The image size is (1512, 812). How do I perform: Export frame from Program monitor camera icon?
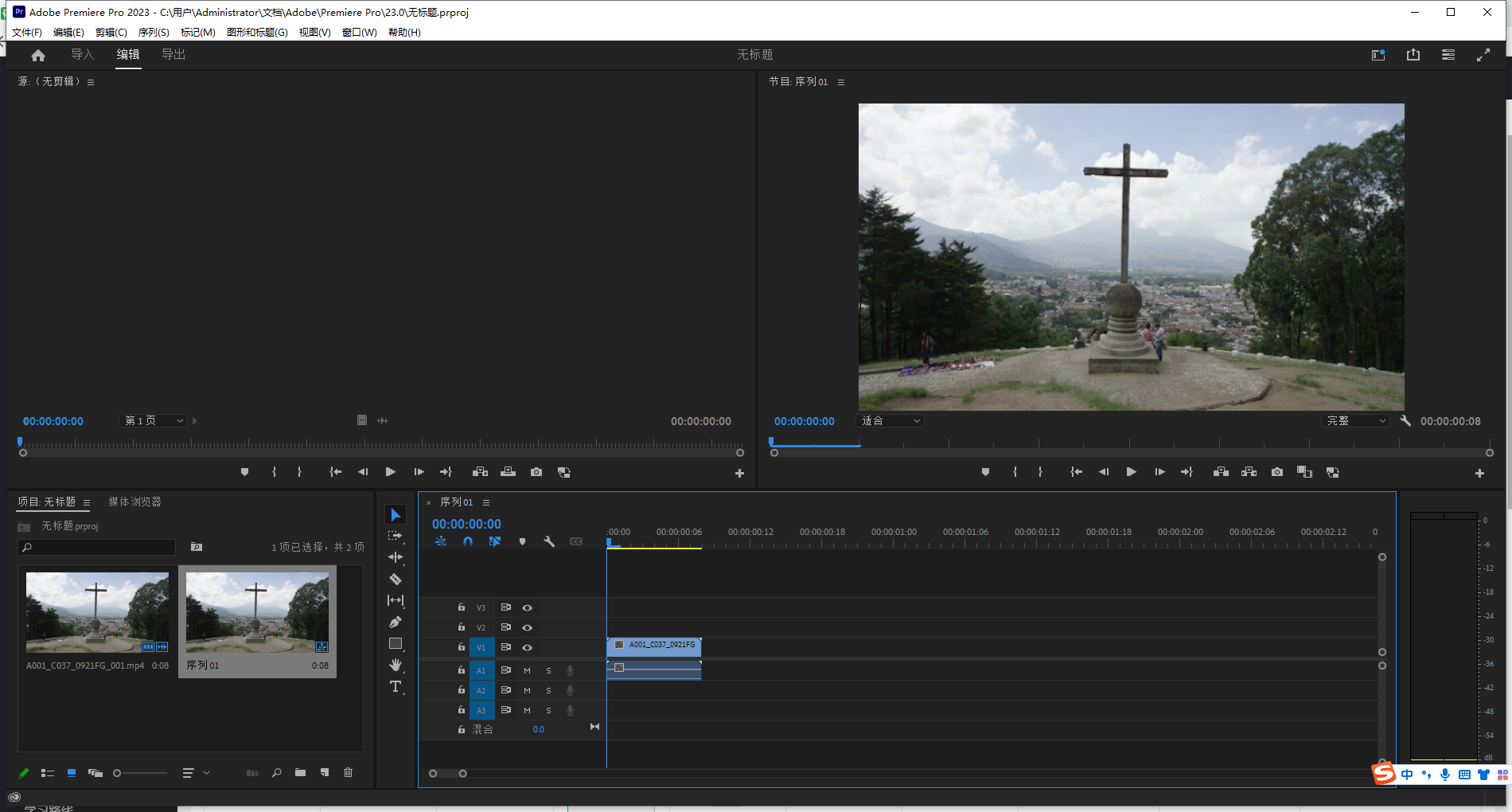1277,472
